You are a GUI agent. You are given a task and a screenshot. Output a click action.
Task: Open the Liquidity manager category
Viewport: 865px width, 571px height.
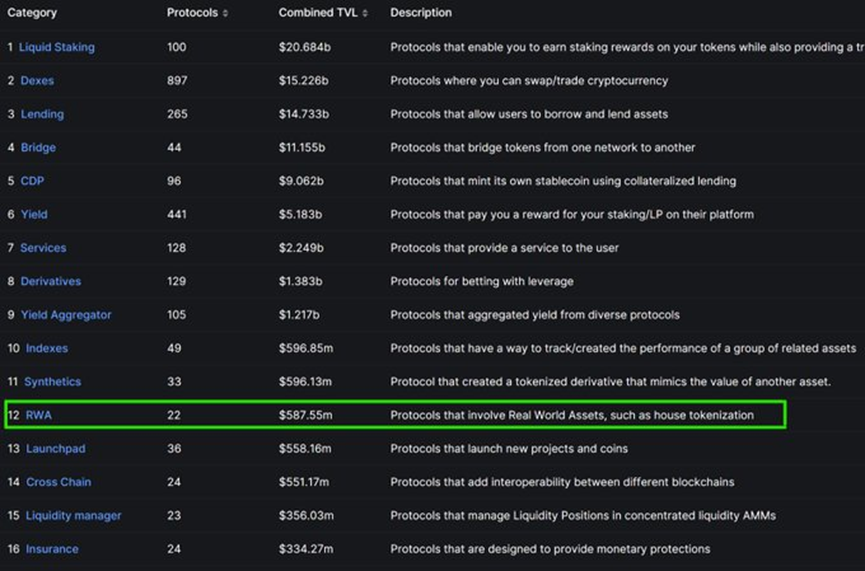click(73, 515)
